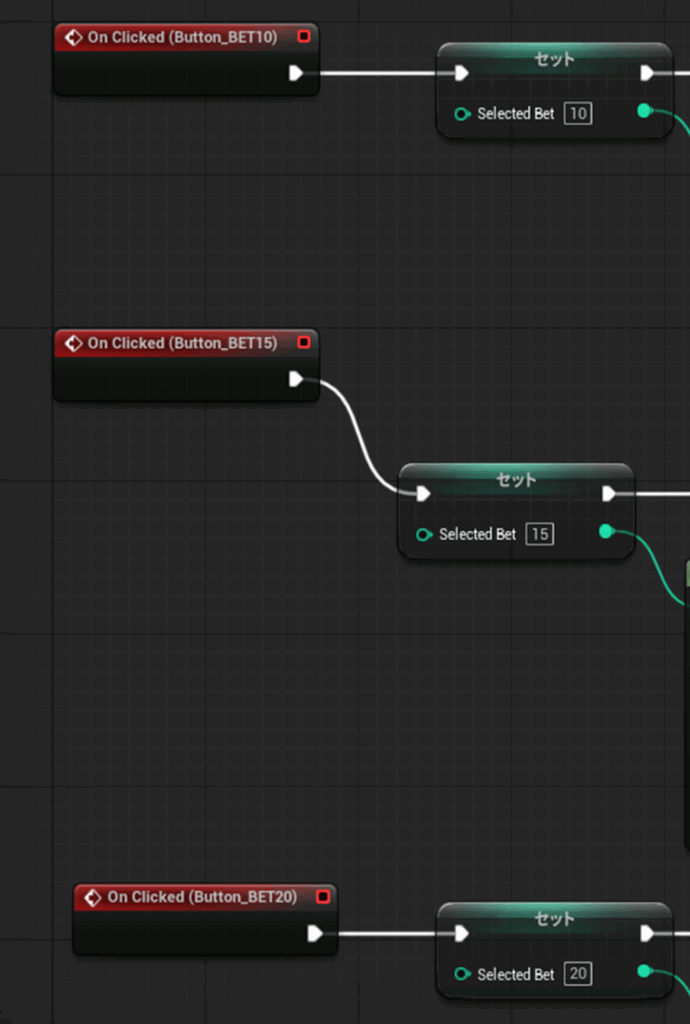The width and height of the screenshot is (690, 1024).
Task: Select the On Clicked (Button_BET20) event node title
Action: click(x=202, y=897)
